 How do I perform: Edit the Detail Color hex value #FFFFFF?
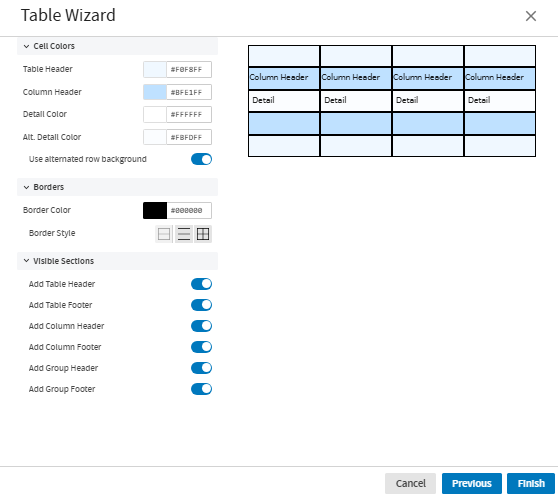pos(189,114)
